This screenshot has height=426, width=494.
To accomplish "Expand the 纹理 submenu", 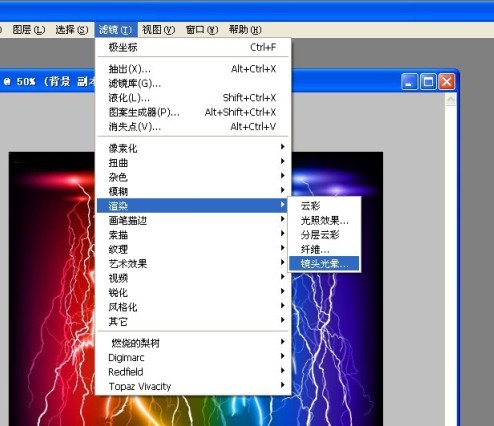I will [193, 249].
